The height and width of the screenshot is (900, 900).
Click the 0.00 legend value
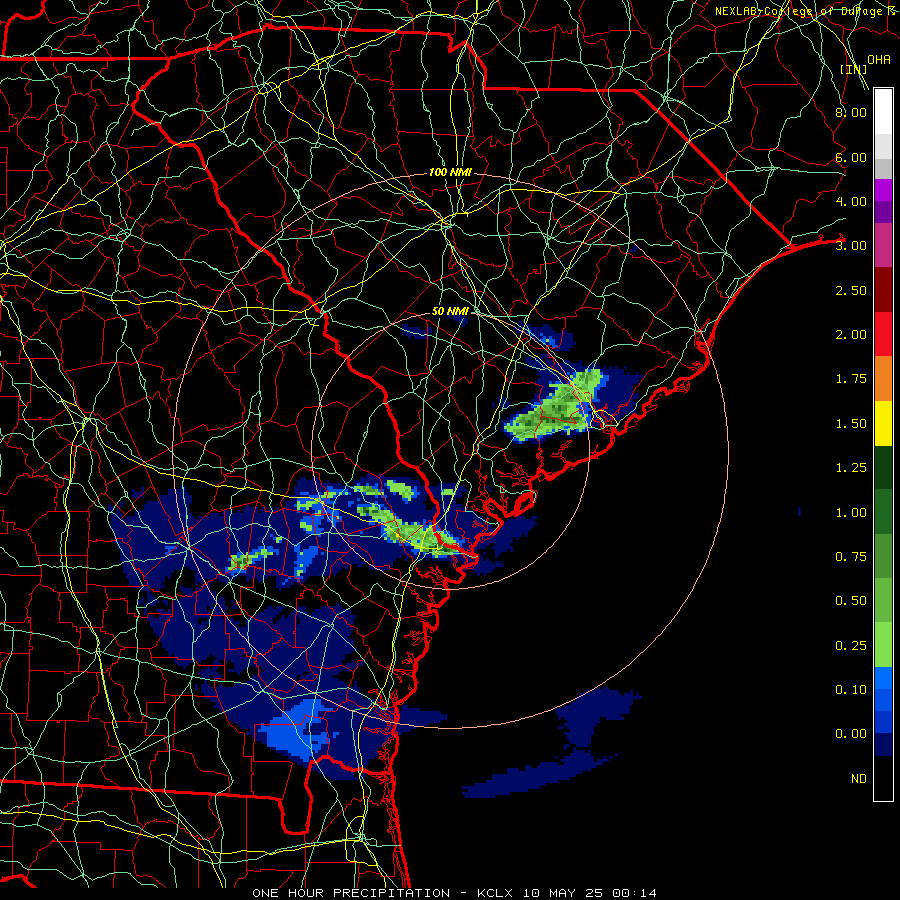pyautogui.click(x=851, y=734)
